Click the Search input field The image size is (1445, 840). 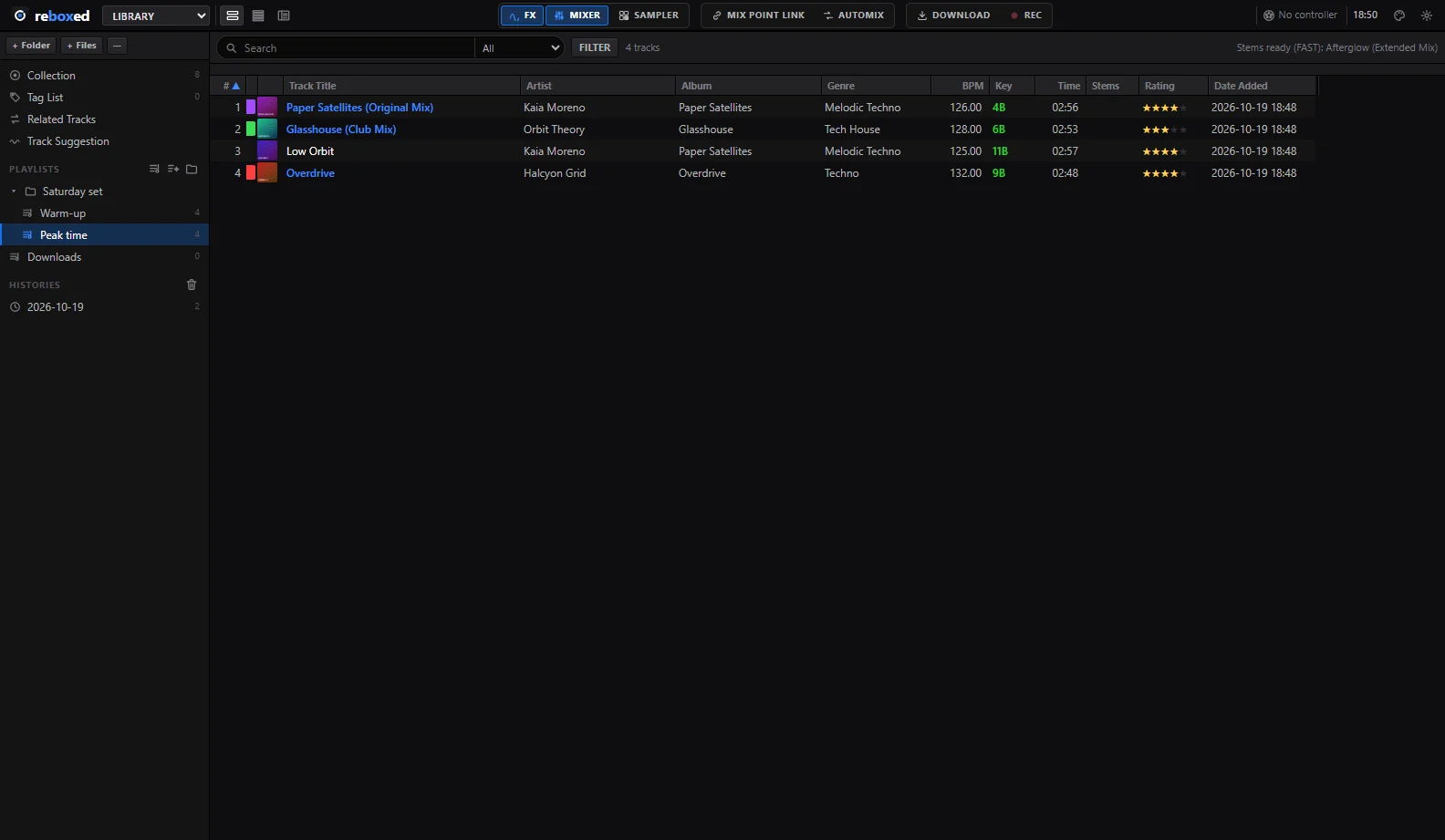(347, 47)
